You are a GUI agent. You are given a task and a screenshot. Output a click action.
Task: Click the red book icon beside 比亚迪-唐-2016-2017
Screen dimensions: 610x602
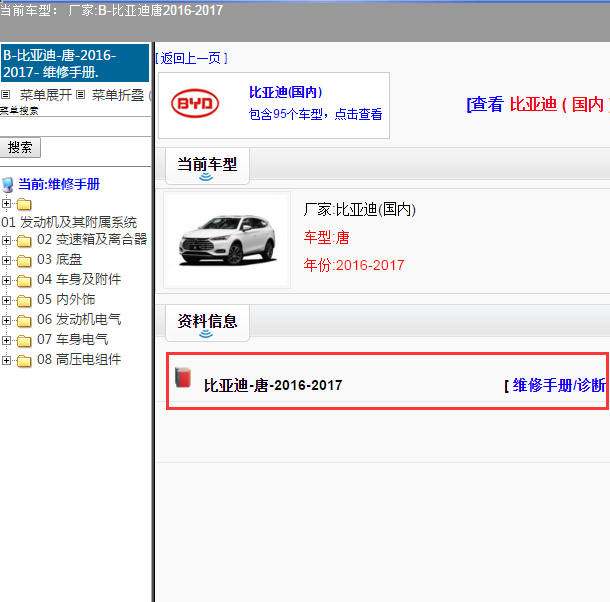[183, 377]
